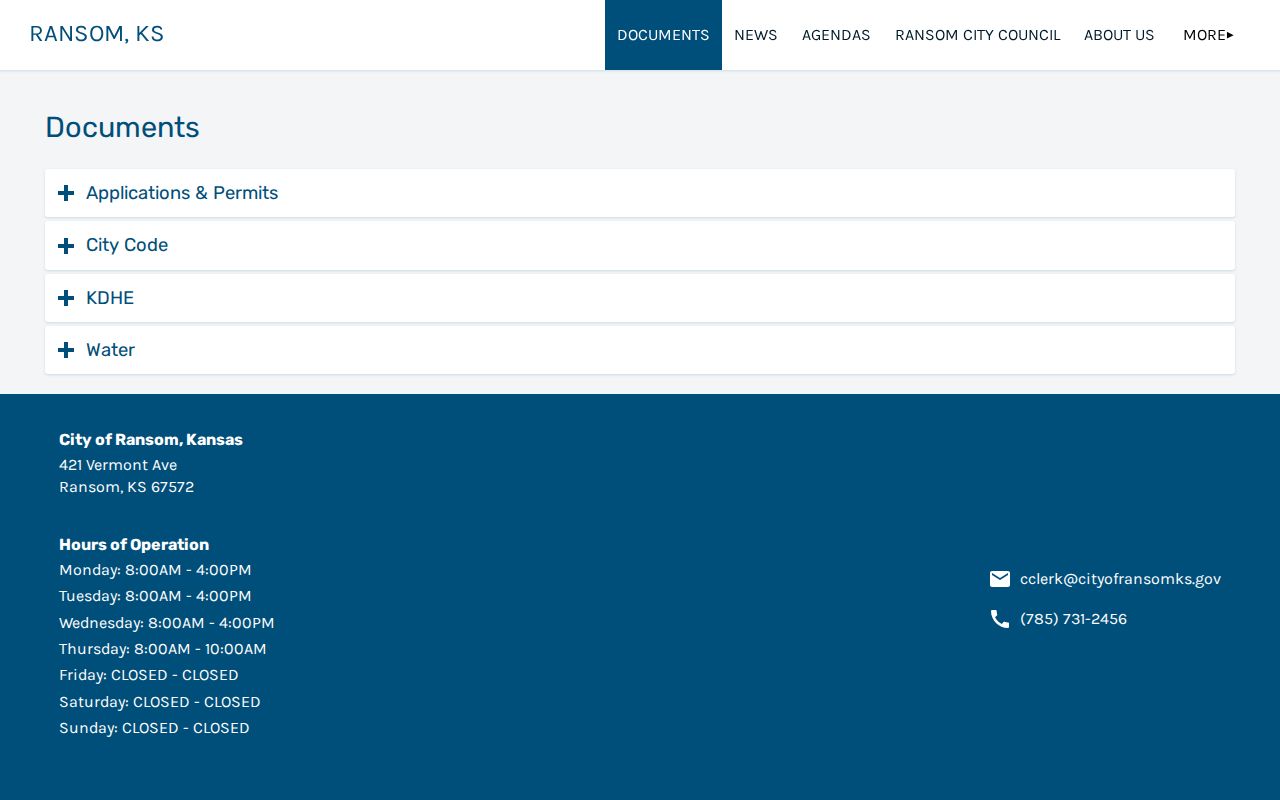The image size is (1280, 800).
Task: Navigate to About Us
Action: tap(1119, 35)
